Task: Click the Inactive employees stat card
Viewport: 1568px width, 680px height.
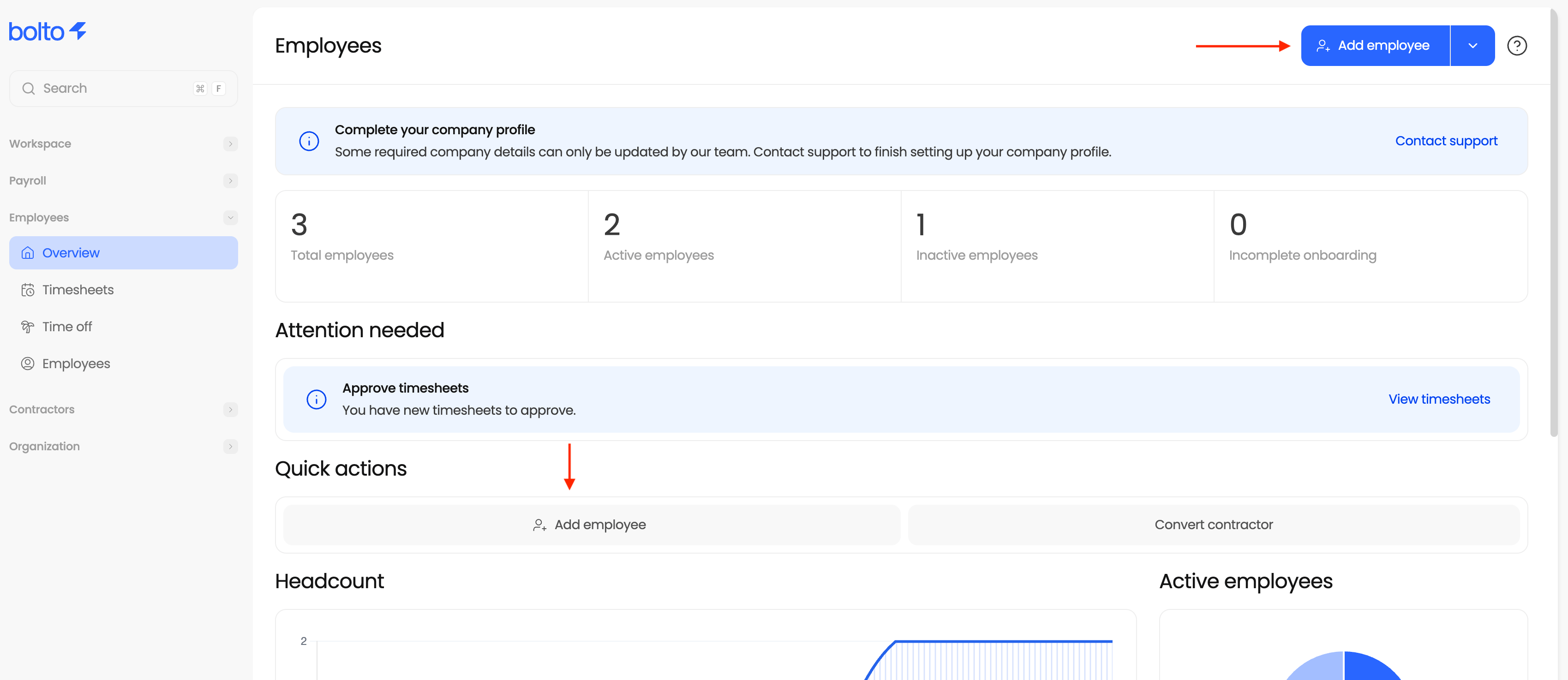Action: (1057, 246)
